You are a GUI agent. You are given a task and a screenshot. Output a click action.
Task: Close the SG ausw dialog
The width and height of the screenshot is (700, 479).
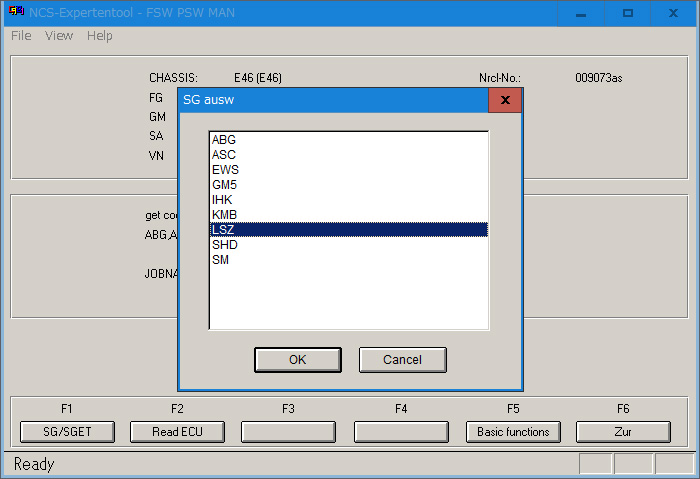tap(505, 100)
